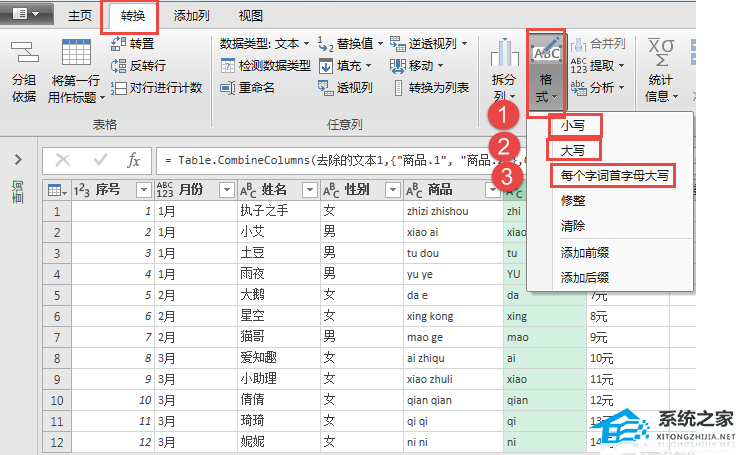Switch to the 主页 ribbon tab

click(x=80, y=16)
